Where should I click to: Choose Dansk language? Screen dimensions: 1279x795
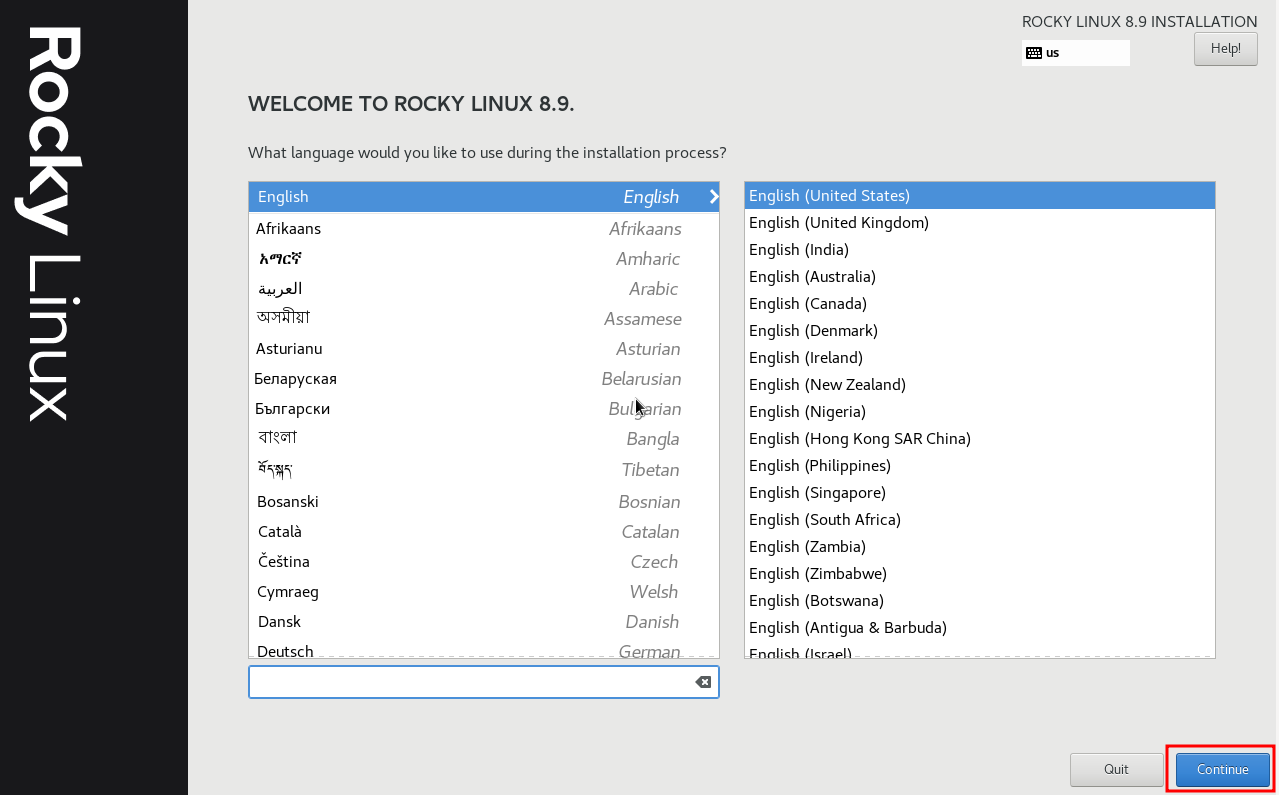(484, 621)
